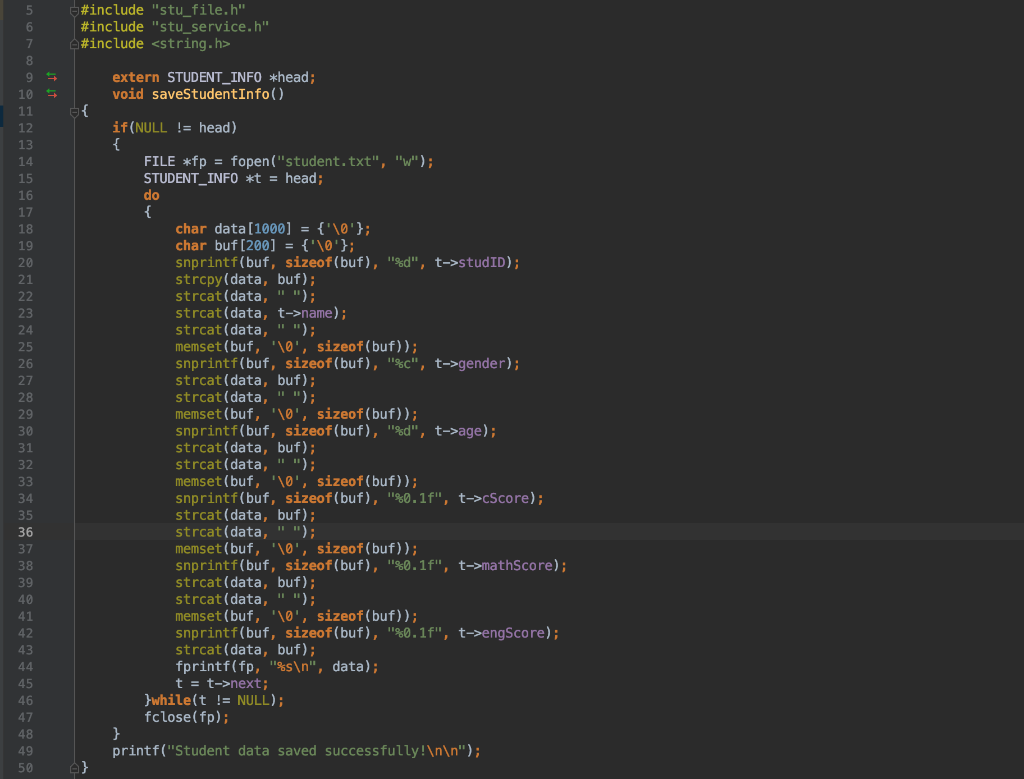Screen dimensions: 1024x779
Task: Click fold marker beside #include <string.h>
Action: point(74,43)
